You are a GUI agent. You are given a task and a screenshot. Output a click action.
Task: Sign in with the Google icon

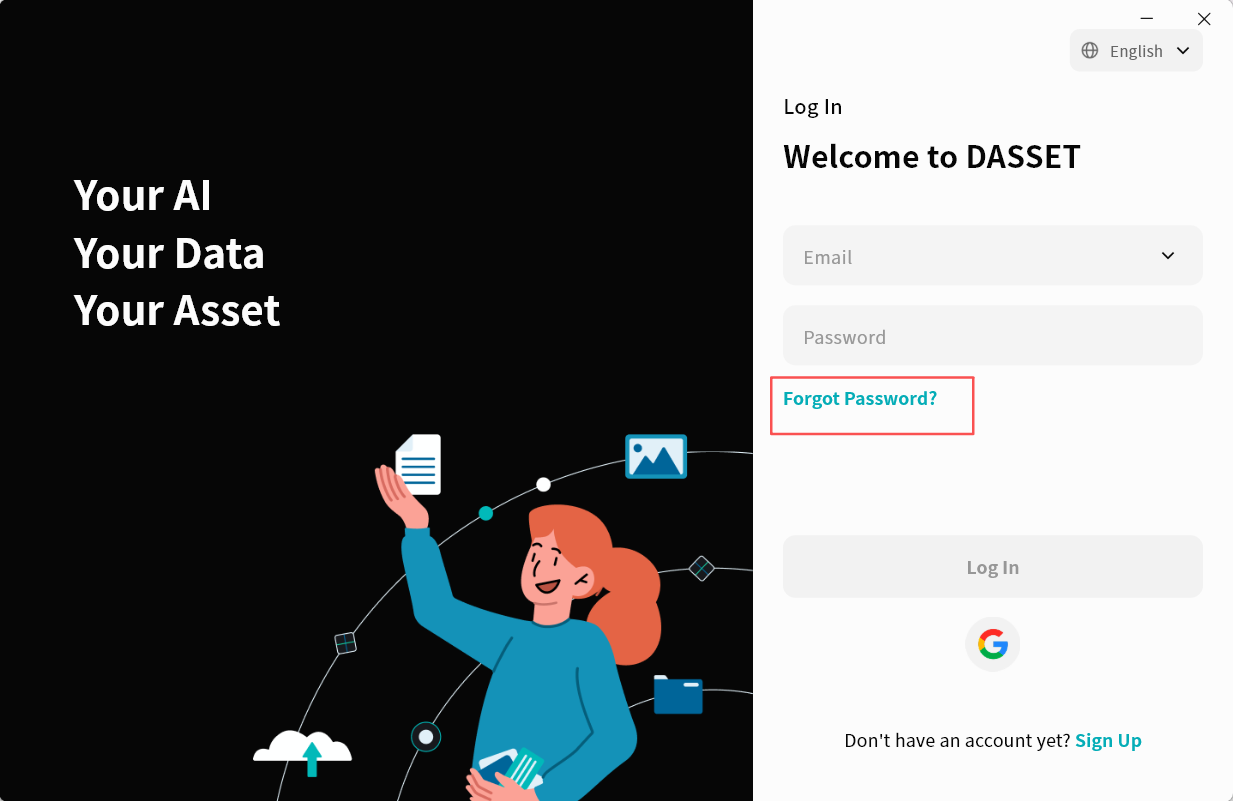(x=992, y=644)
